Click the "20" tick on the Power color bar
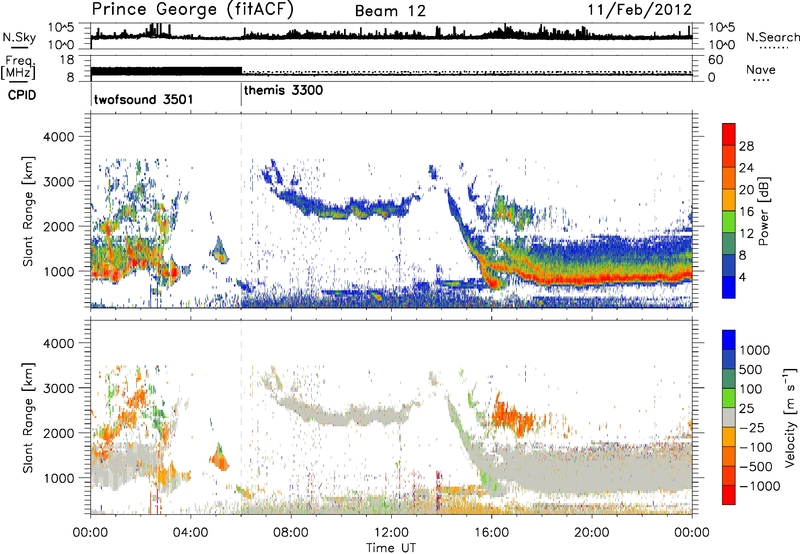Viewport: 800px width, 554px height. 746,190
